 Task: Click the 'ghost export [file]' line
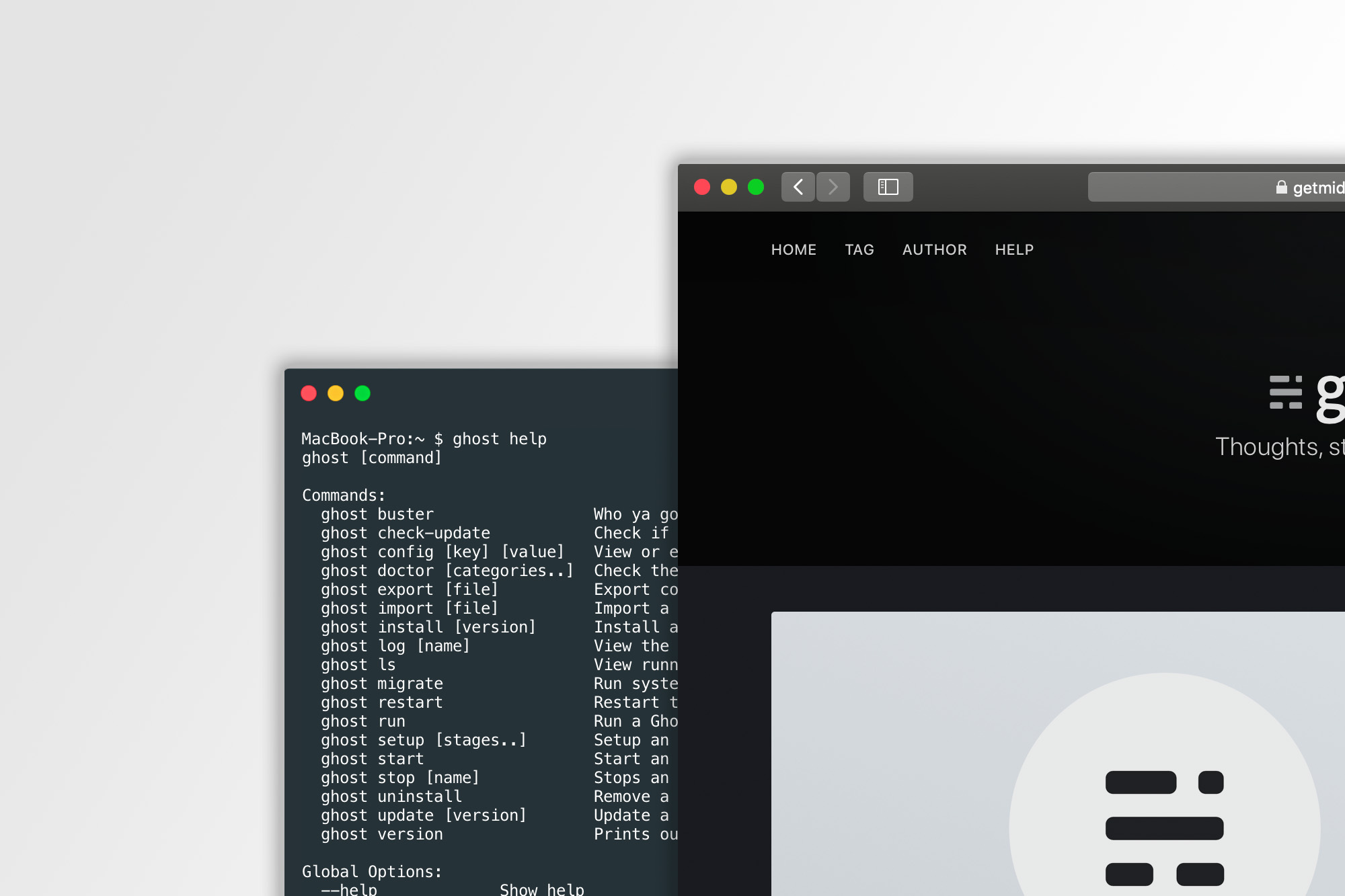410,589
